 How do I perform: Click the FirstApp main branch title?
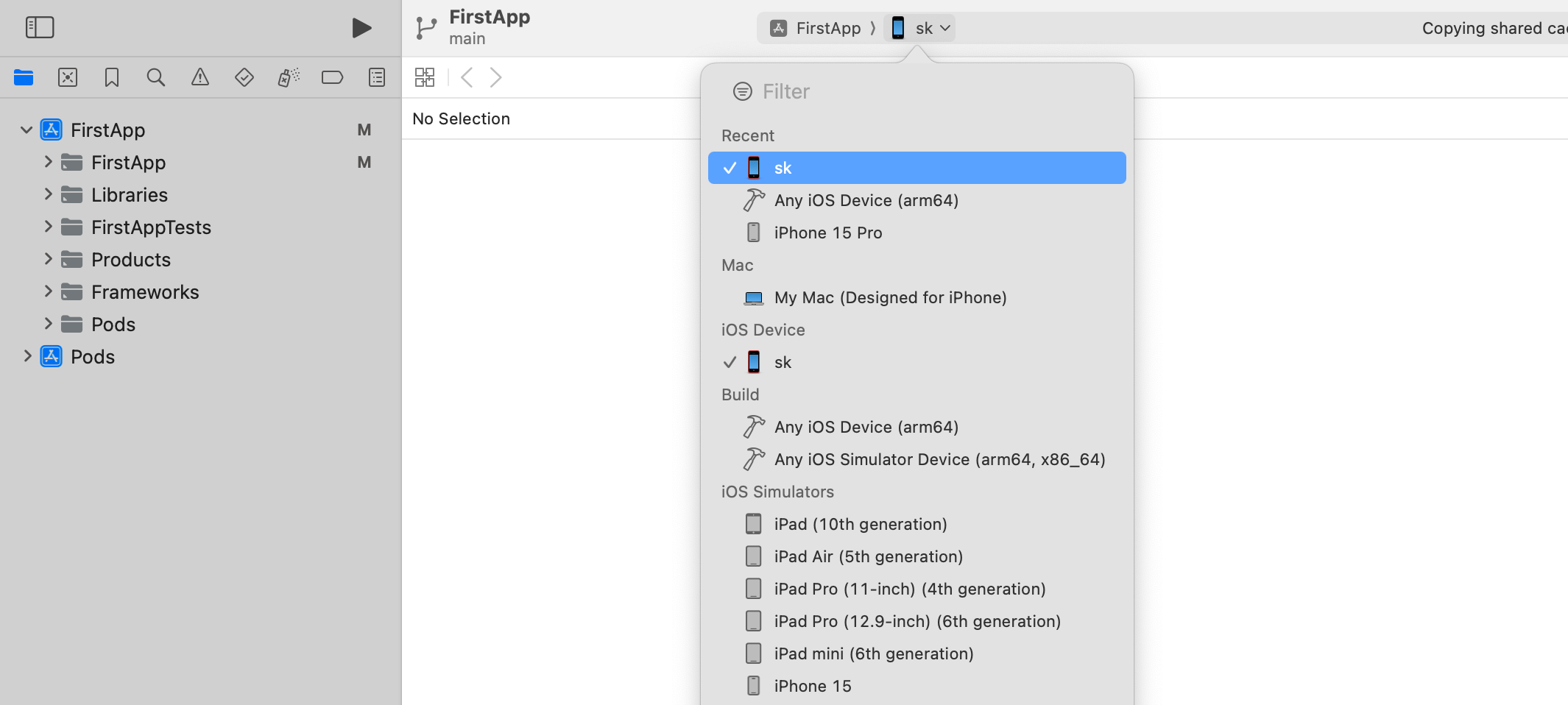coord(490,27)
